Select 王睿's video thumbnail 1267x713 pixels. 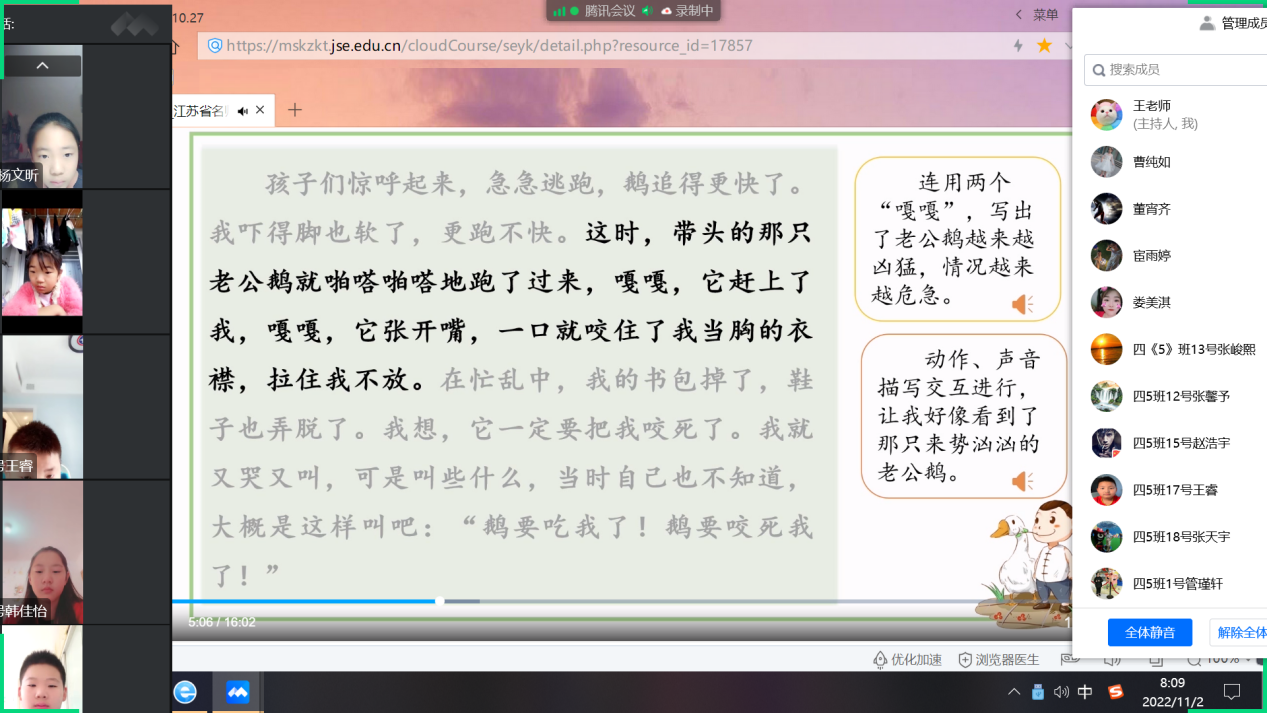pos(42,406)
